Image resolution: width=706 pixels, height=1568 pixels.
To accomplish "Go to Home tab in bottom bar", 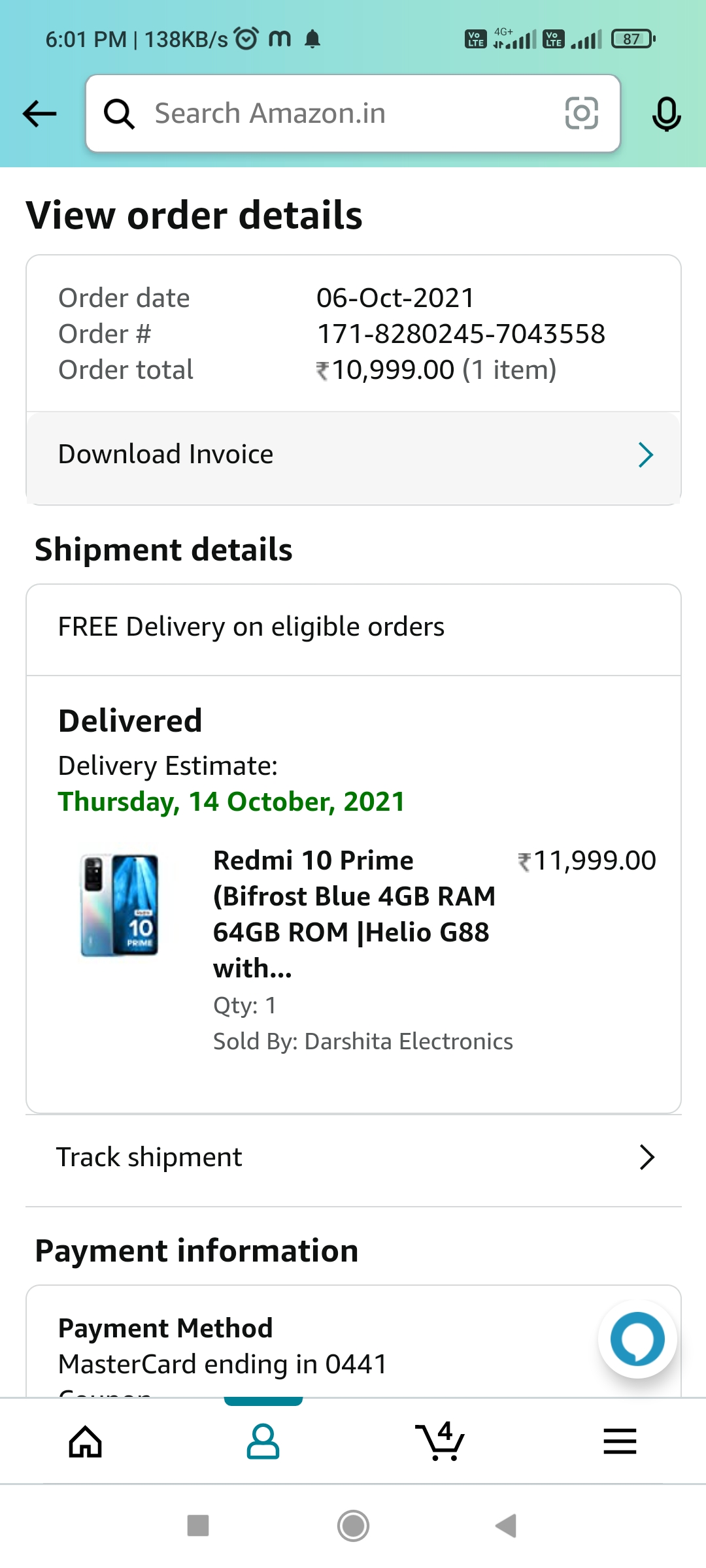I will coord(86,1441).
